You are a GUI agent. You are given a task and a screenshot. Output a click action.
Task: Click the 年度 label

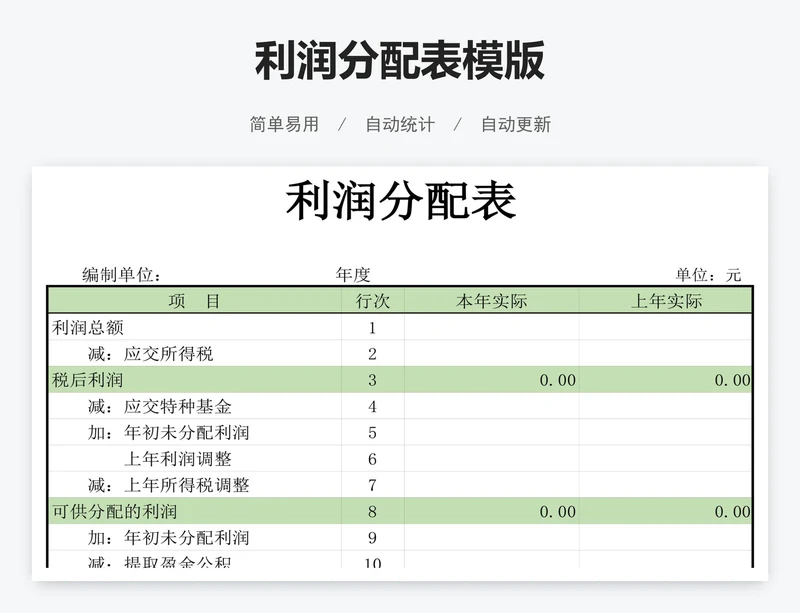pos(353,275)
